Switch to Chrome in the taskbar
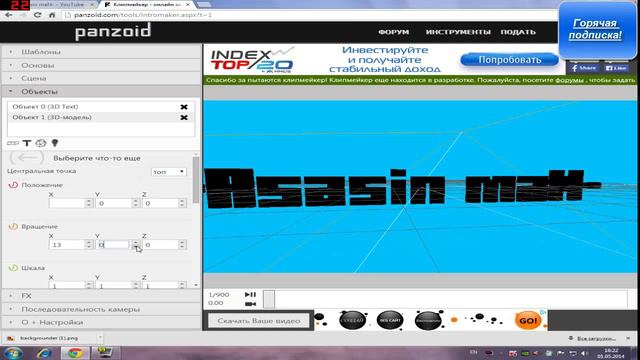 click(75, 353)
